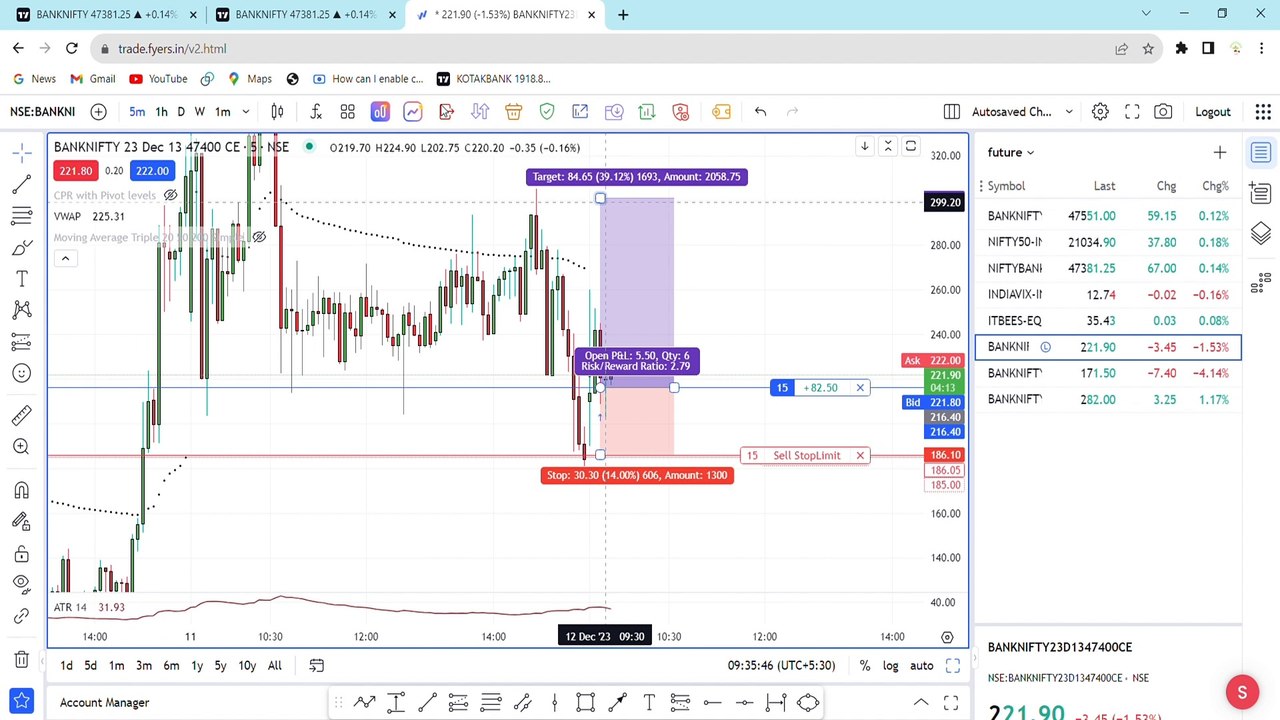Select the INDIAVIX watchlist row
This screenshot has height=720, width=1280.
pos(1108,295)
